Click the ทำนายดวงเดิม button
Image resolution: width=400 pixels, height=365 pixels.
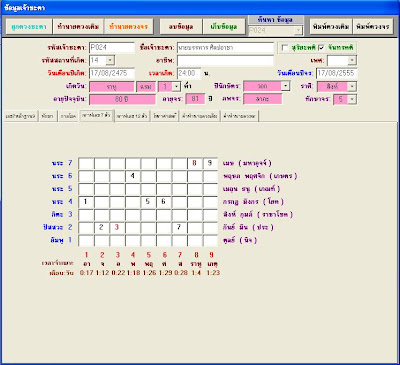tap(78, 27)
